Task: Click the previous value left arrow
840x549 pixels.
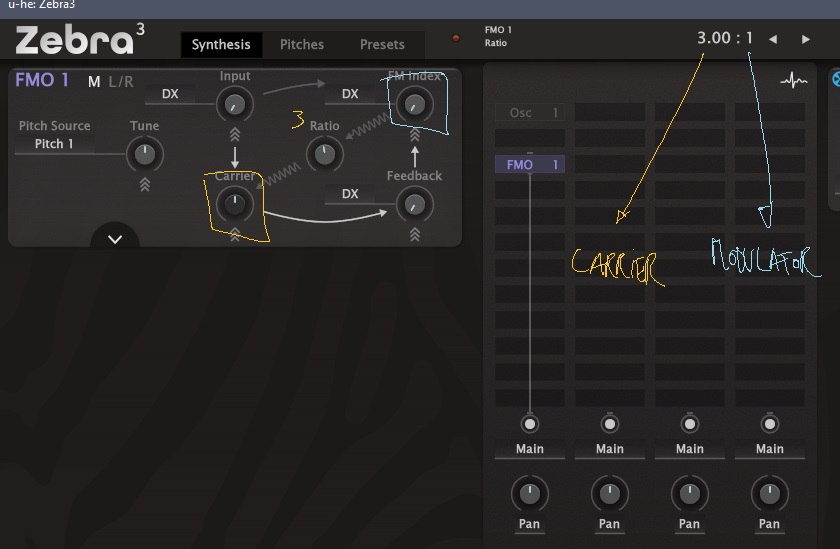Action: (x=773, y=39)
